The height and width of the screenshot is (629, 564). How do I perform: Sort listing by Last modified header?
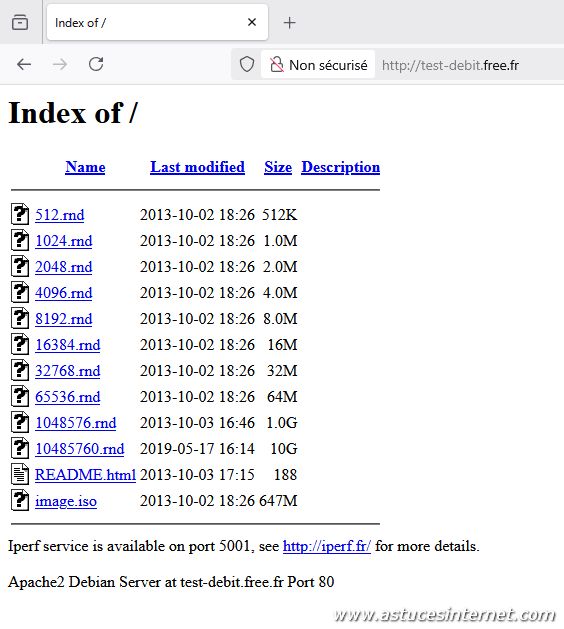[x=197, y=167]
